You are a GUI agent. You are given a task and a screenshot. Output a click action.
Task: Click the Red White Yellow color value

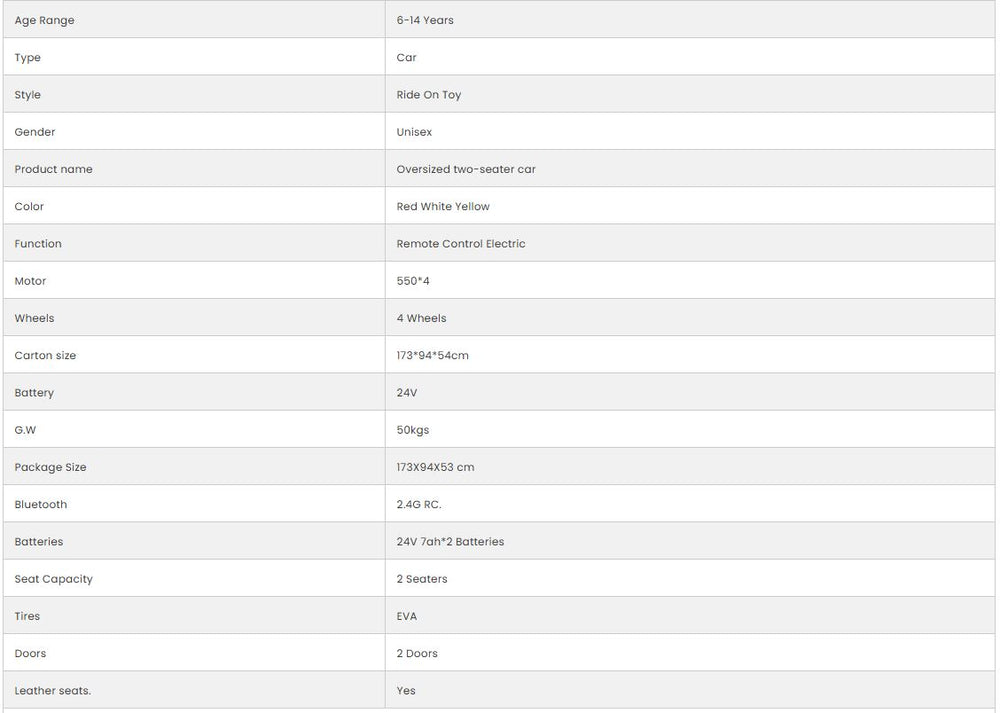click(443, 206)
